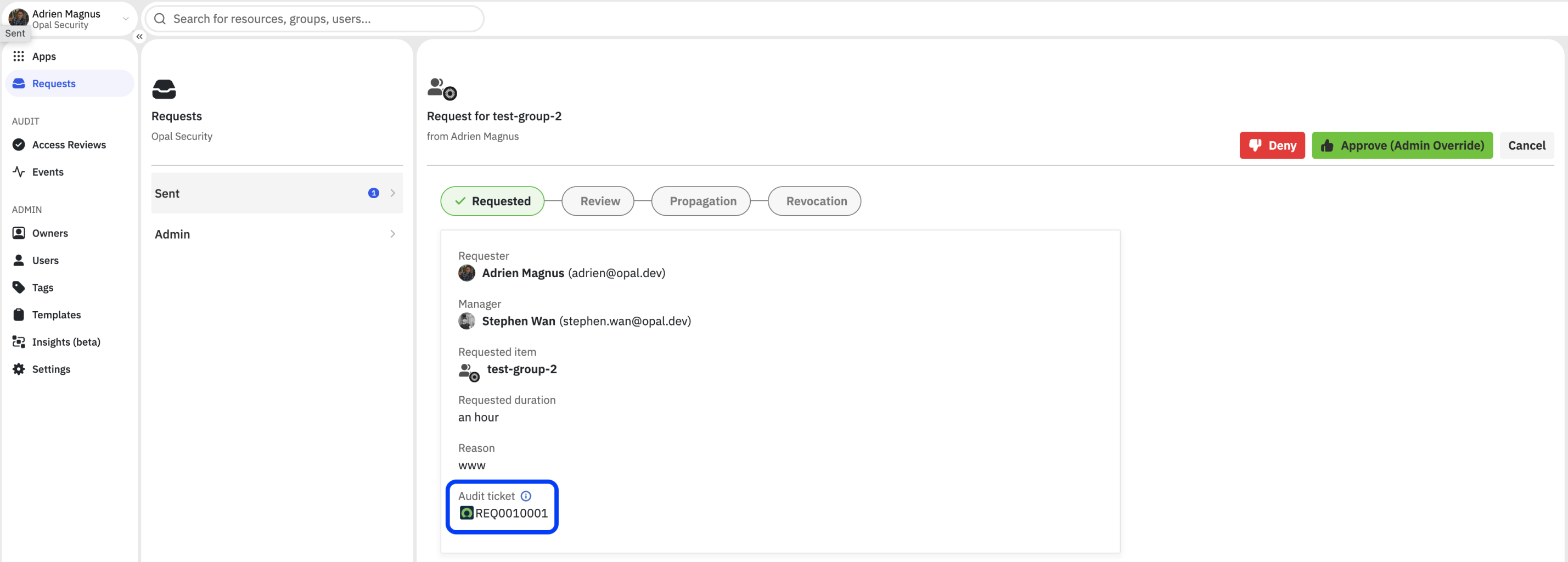Click the Access Reviews checkmark icon

18,144
